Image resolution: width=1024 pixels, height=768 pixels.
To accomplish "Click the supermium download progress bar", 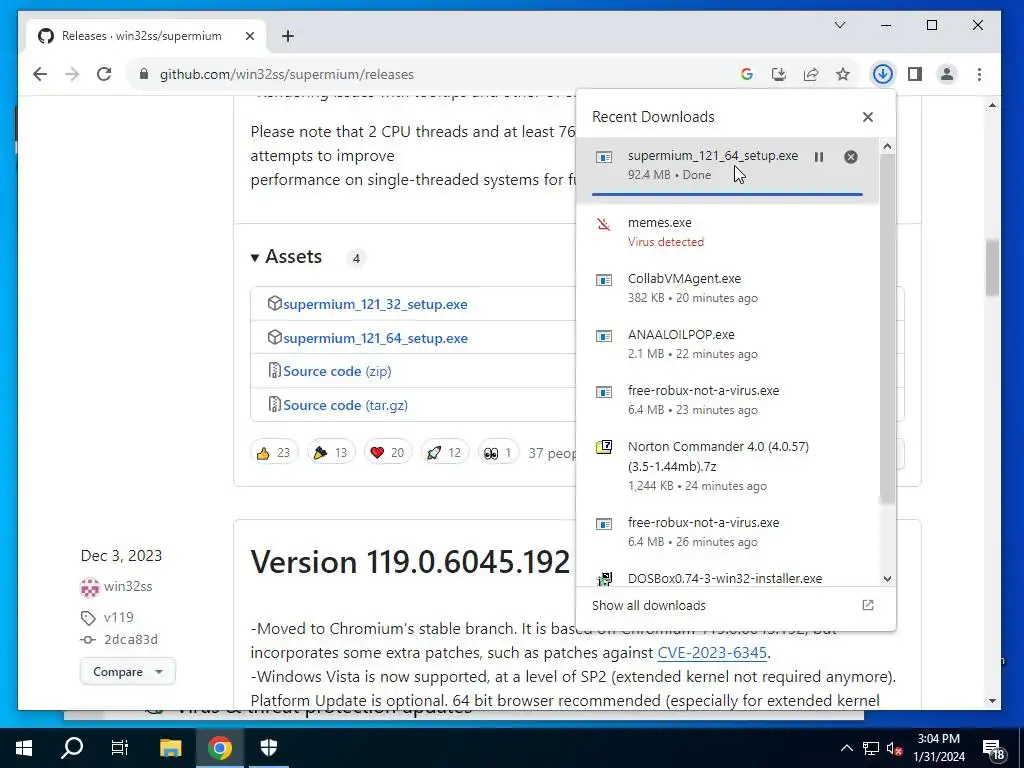I will (x=727, y=194).
